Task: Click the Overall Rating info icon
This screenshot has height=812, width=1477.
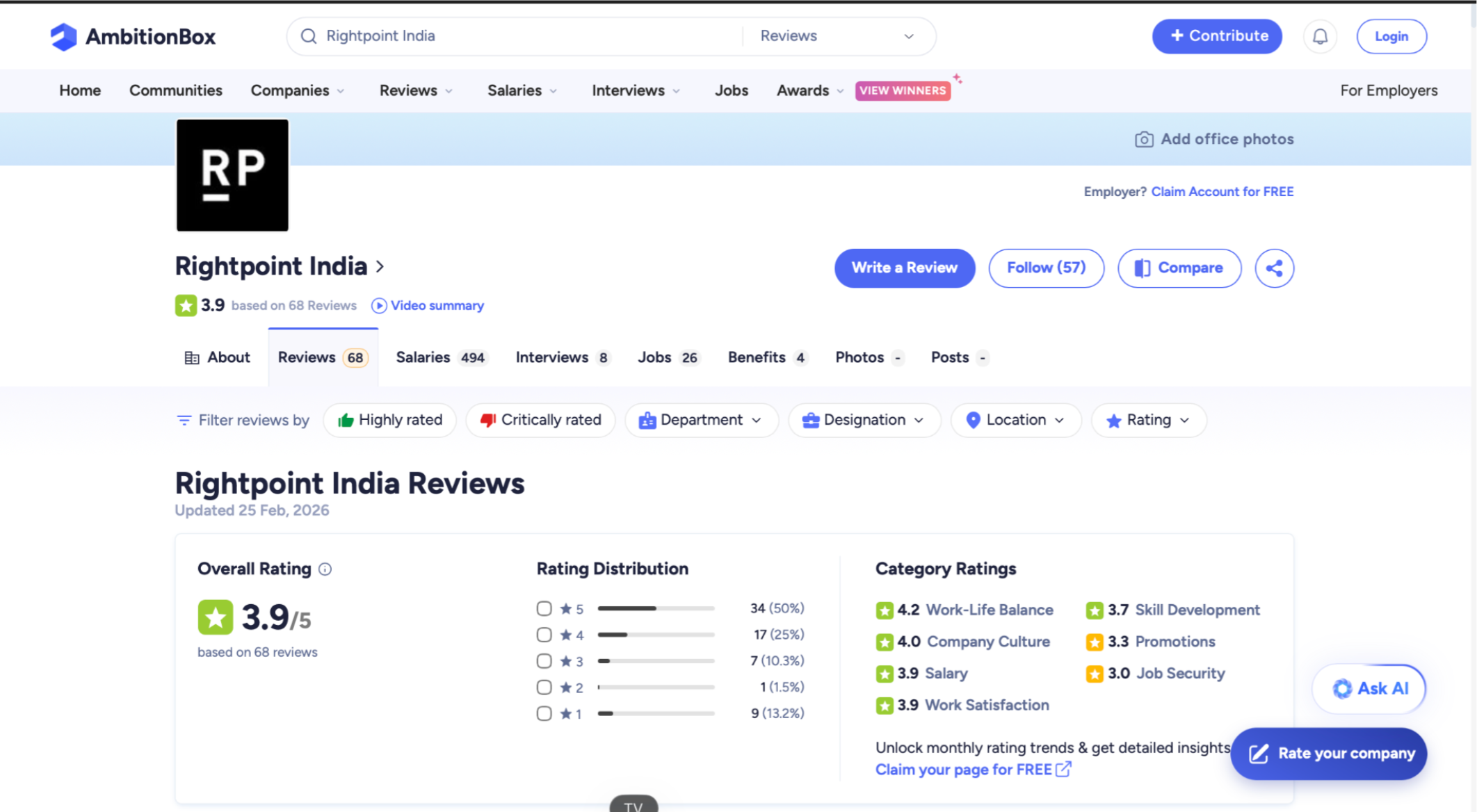Action: point(325,569)
